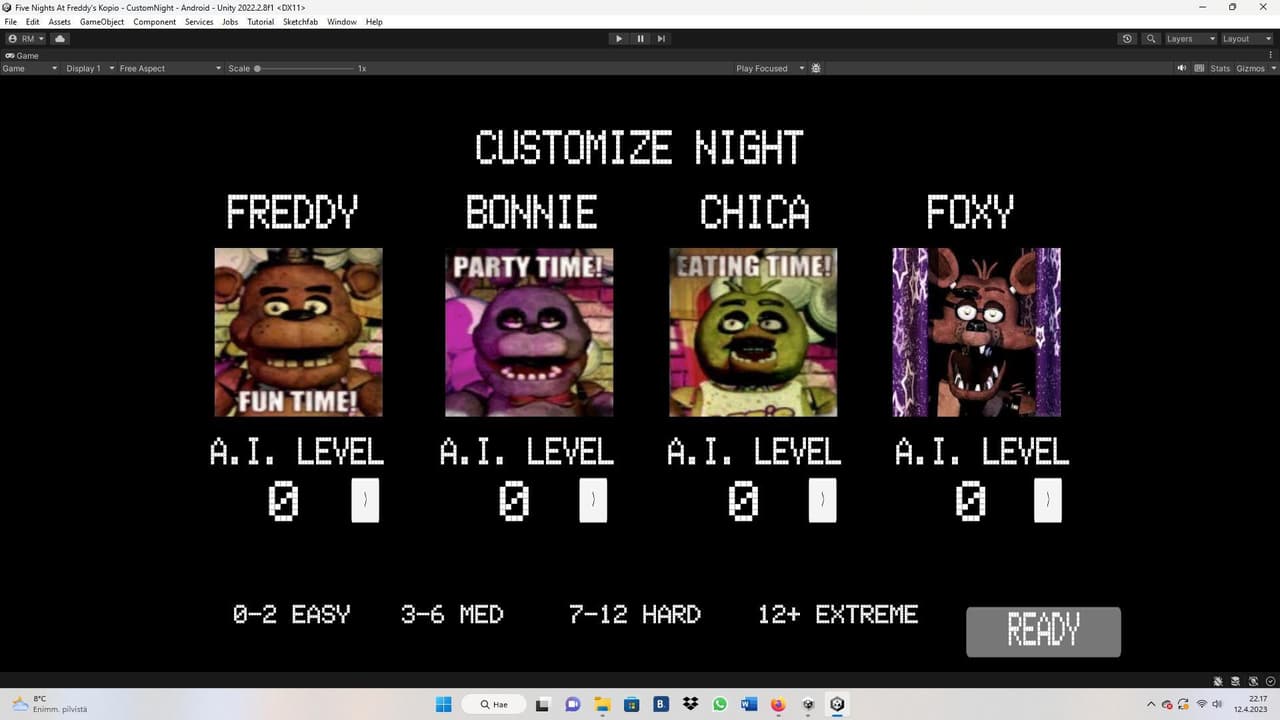Screen dimensions: 1280x720
Task: Open the RM account dropdown
Action: coord(26,38)
